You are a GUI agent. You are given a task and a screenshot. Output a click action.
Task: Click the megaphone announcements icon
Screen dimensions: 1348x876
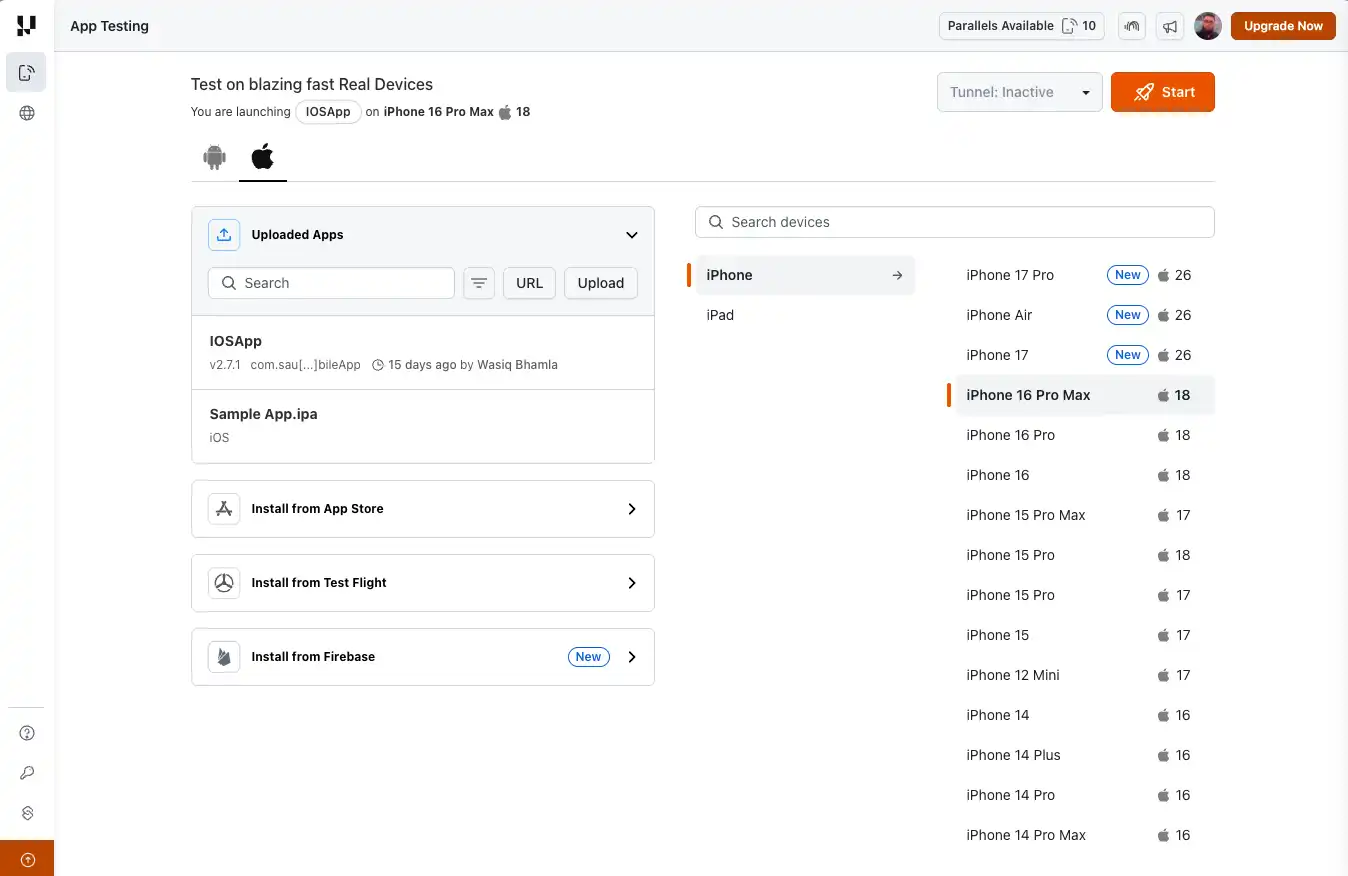coord(1170,26)
